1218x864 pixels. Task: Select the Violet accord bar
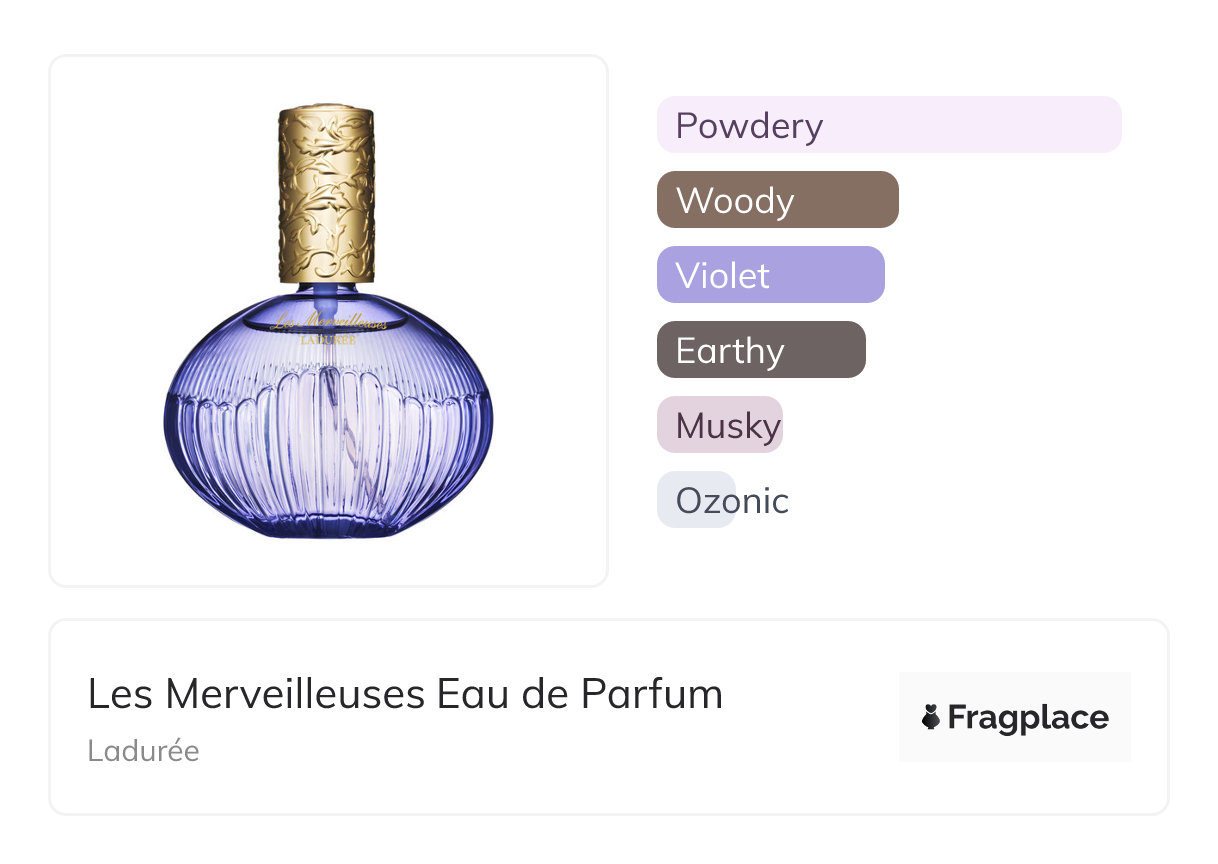pos(770,275)
